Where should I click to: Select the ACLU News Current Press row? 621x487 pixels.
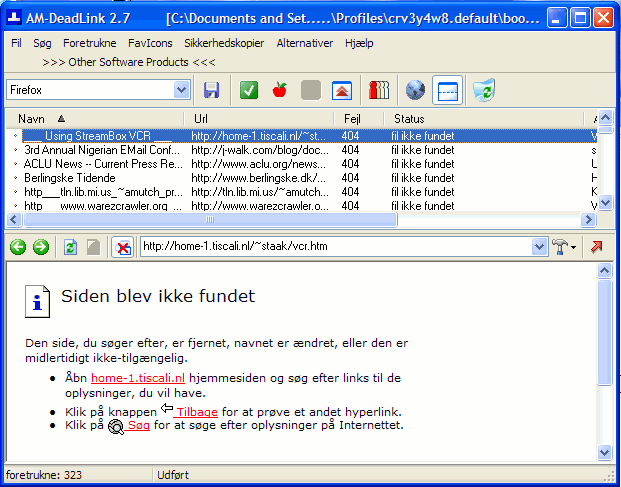(x=301, y=164)
